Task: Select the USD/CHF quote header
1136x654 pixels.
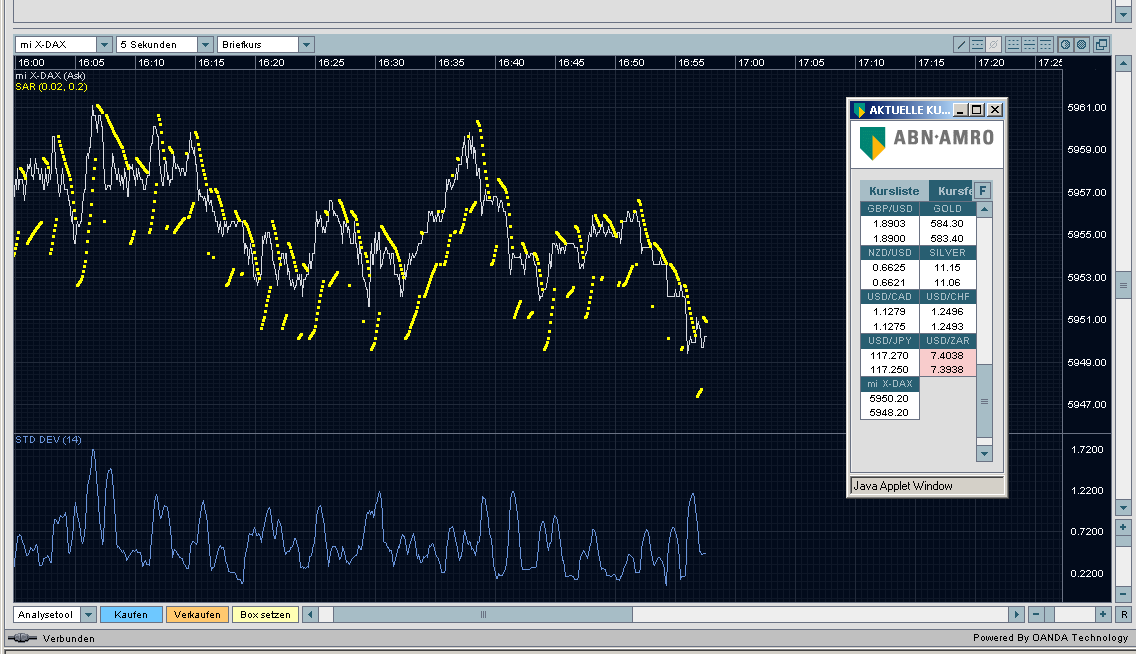Action: (948, 297)
